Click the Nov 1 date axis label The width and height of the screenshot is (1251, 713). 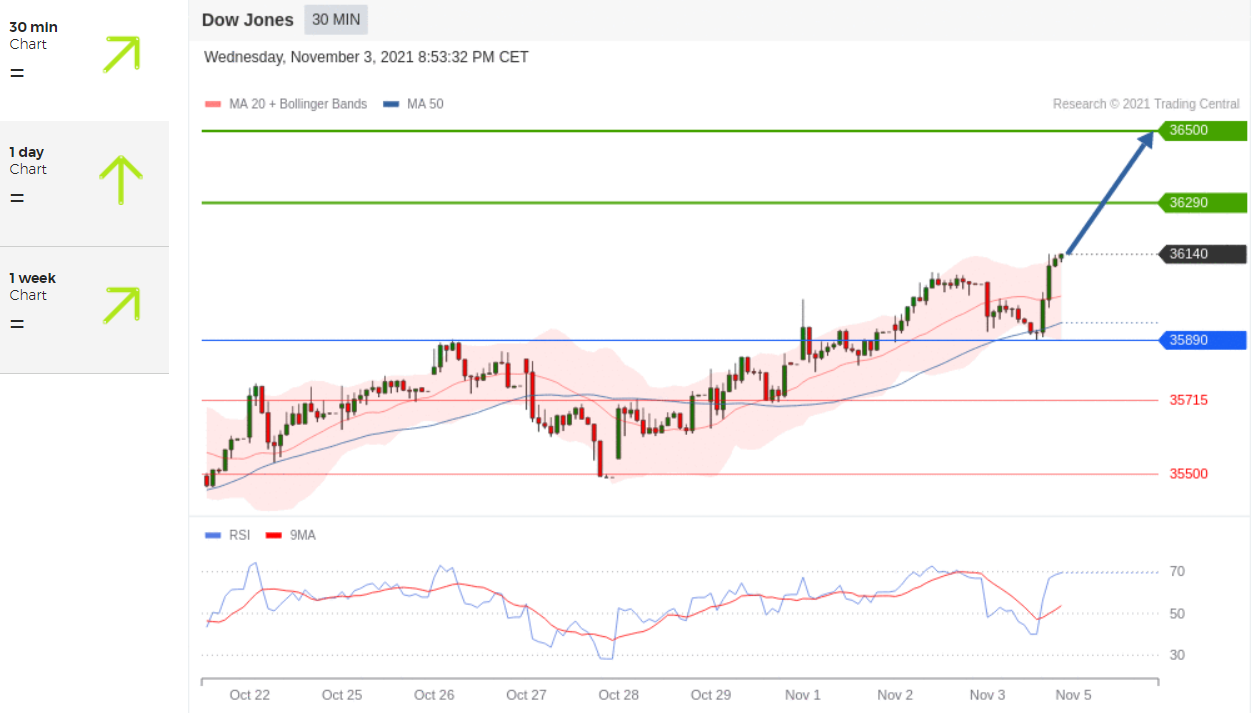[803, 695]
